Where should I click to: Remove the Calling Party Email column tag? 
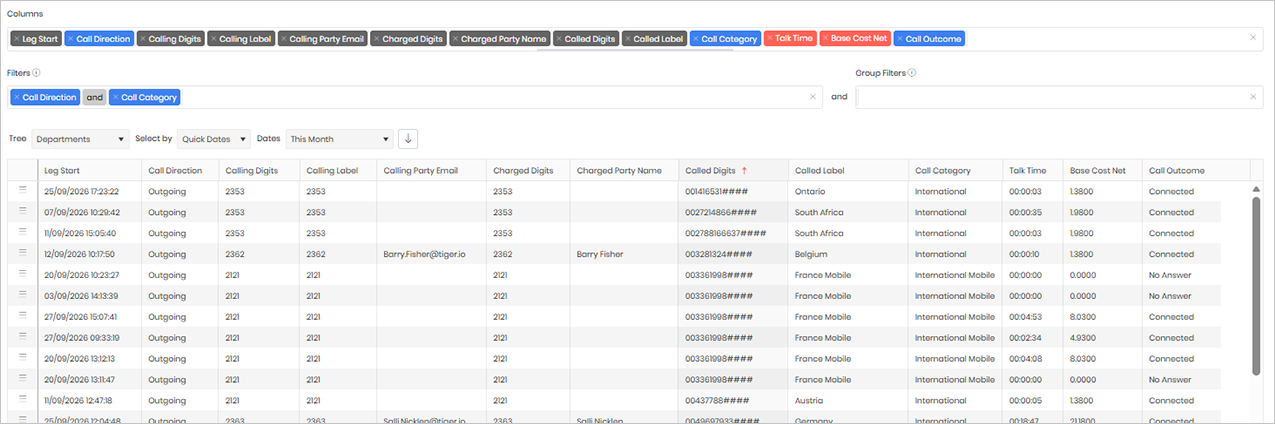coord(285,39)
